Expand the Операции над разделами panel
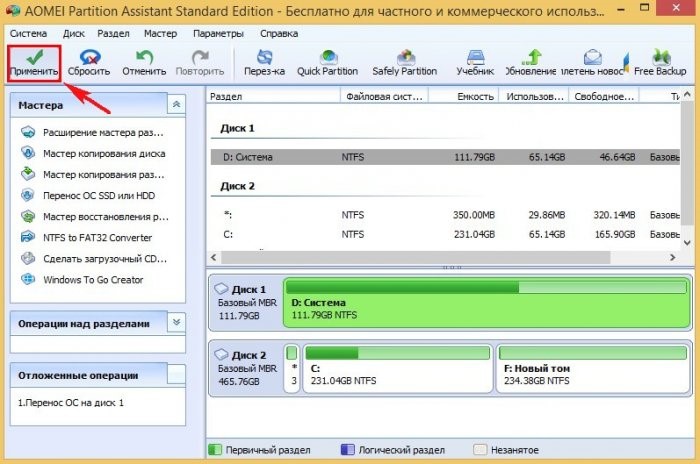The image size is (700, 464). [x=176, y=322]
